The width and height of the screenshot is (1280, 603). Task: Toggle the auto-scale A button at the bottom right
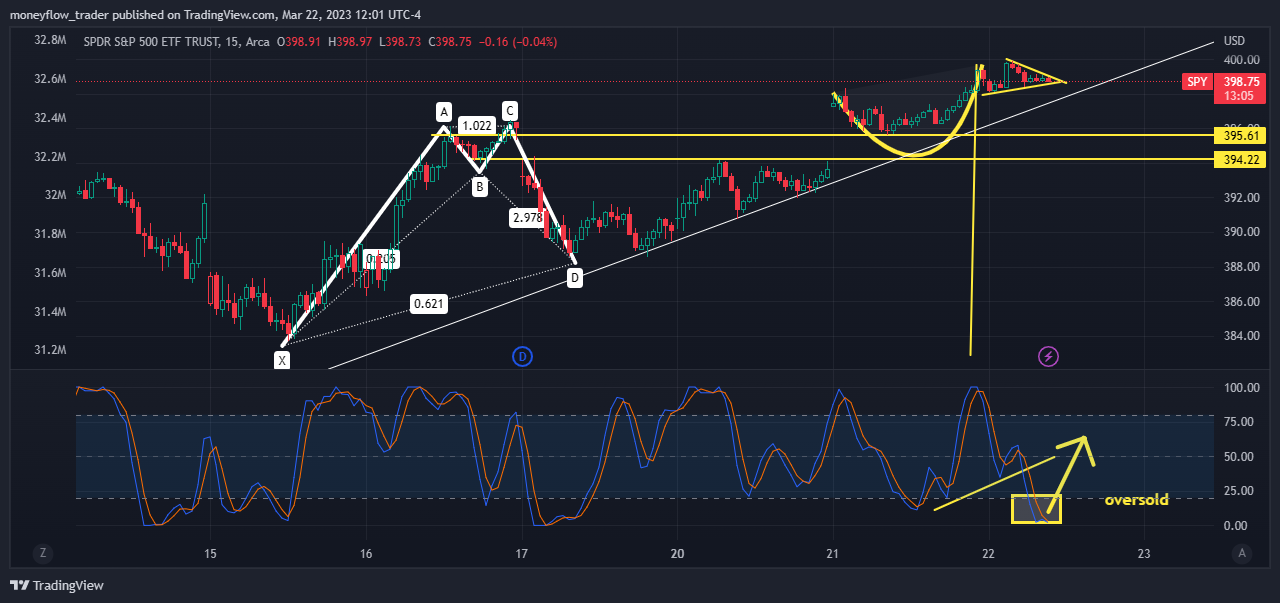[x=1242, y=553]
